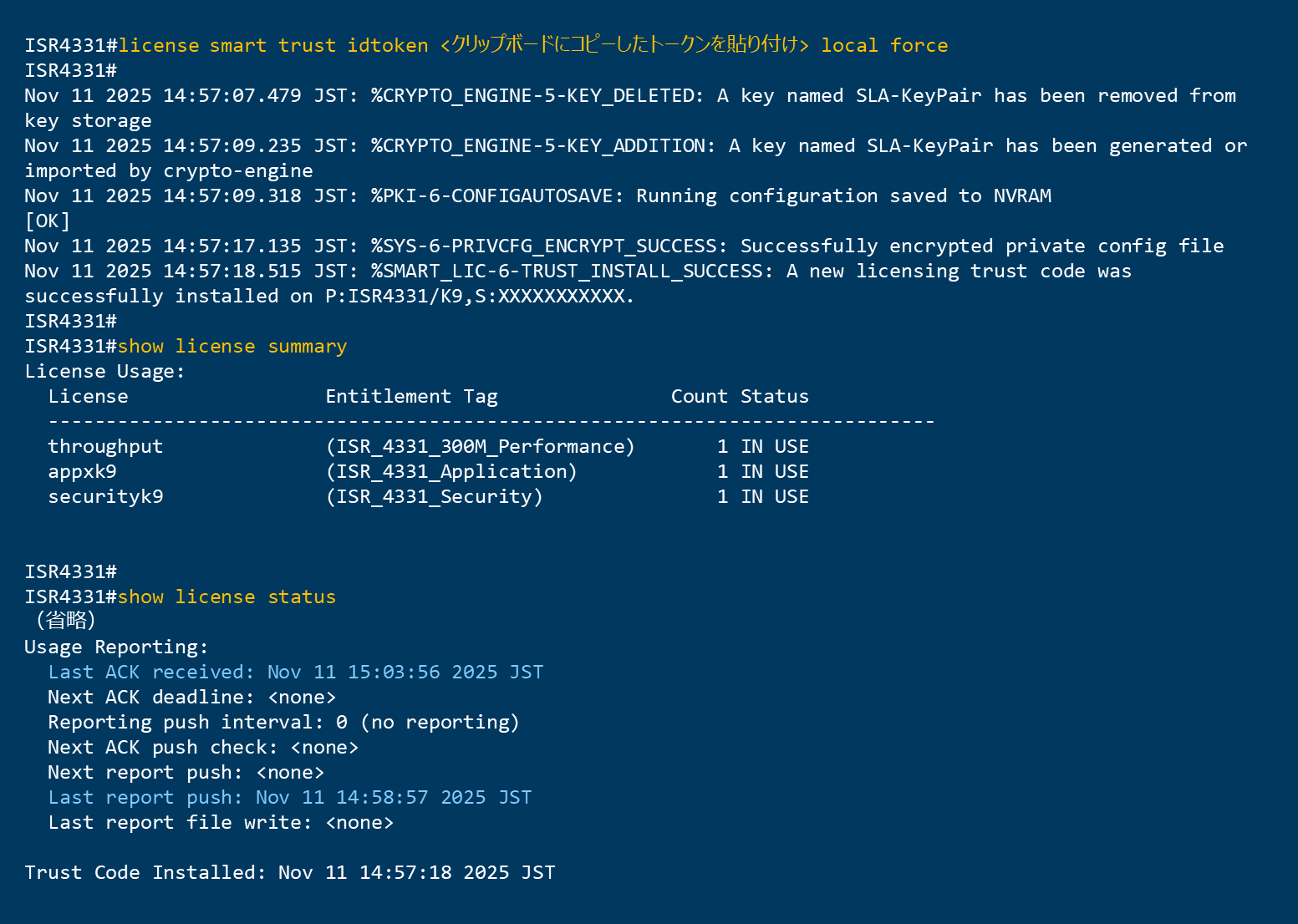
Task: Click the 'Last ACK received' highlighted line
Action: point(295,673)
